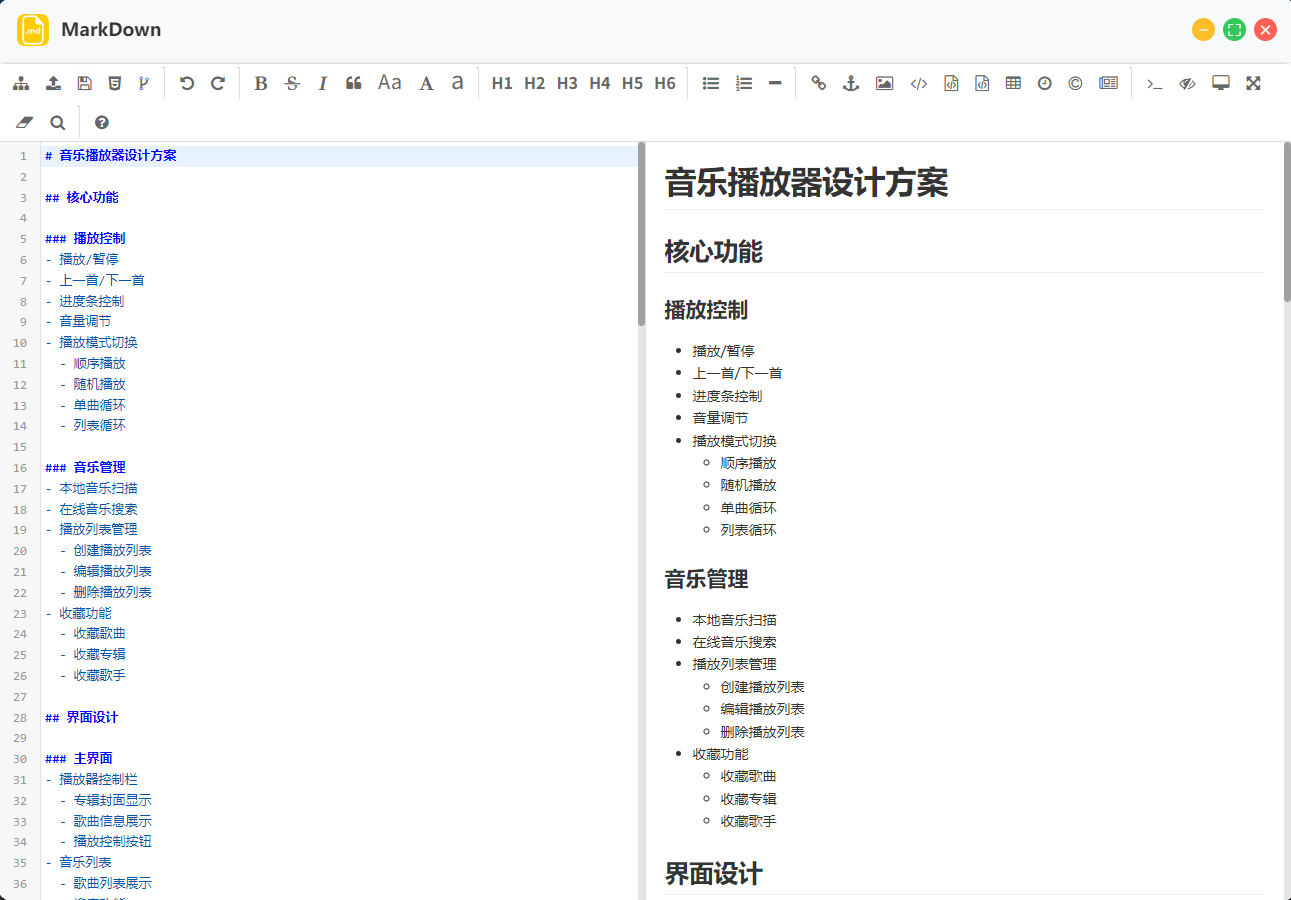Click editor line '### 播放控制'
Screen dimensions: 1291x900
(85, 239)
